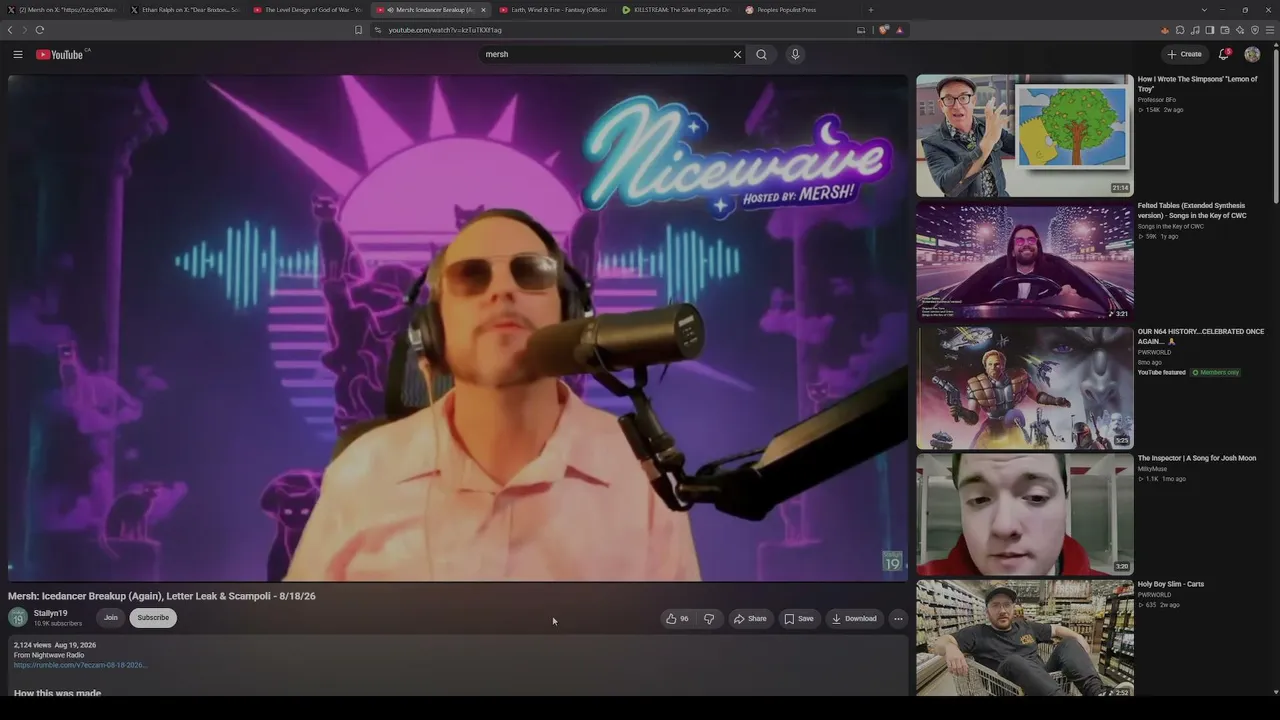Viewport: 1280px width, 720px height.
Task: Open the browser main menu
Action: click(x=1270, y=30)
